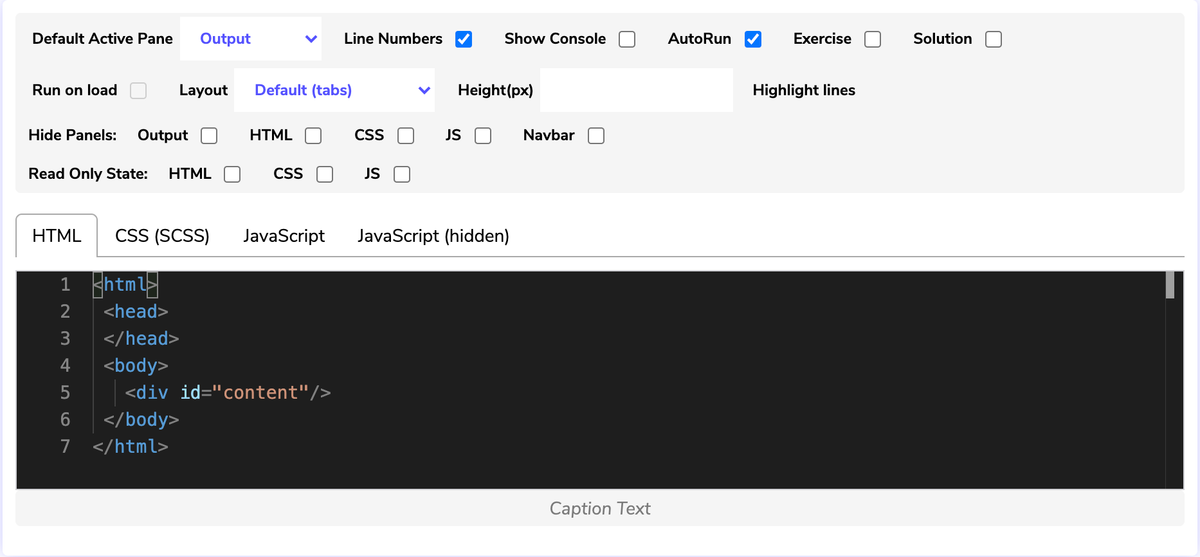Uncheck the AutoRun checkbox

(x=753, y=39)
